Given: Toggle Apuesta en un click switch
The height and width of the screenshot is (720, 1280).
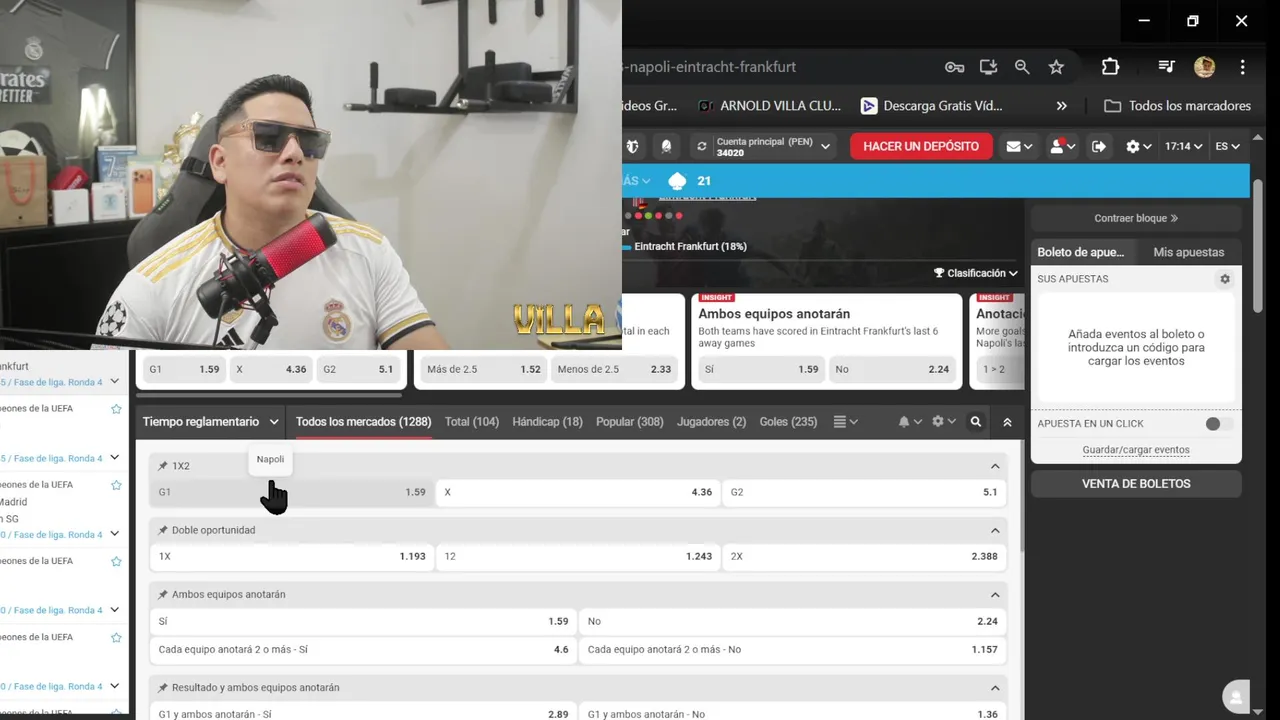Looking at the screenshot, I should coord(1219,424).
